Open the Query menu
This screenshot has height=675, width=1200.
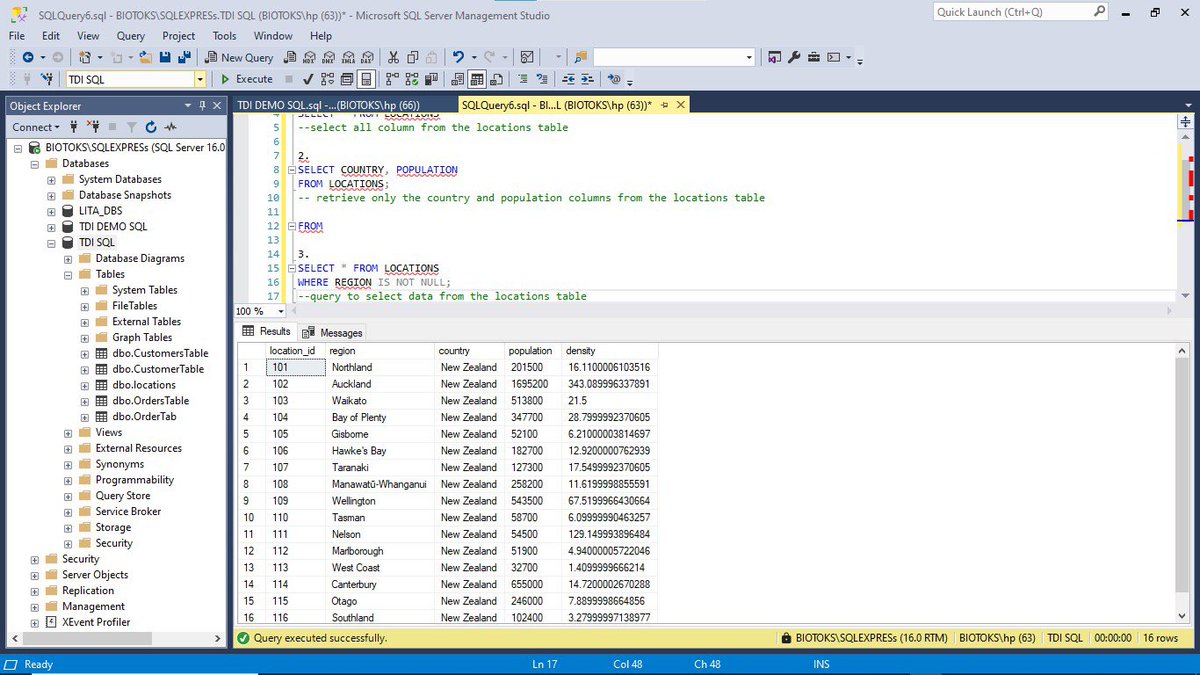coord(130,35)
